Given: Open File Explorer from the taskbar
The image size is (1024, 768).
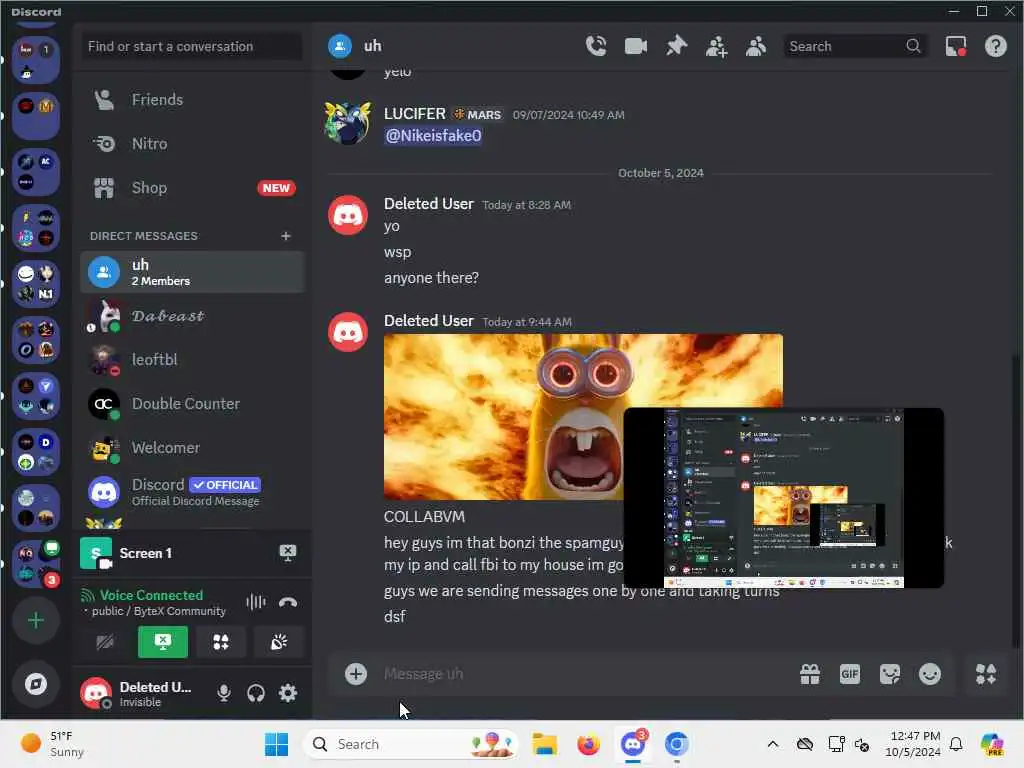Looking at the screenshot, I should click(544, 744).
